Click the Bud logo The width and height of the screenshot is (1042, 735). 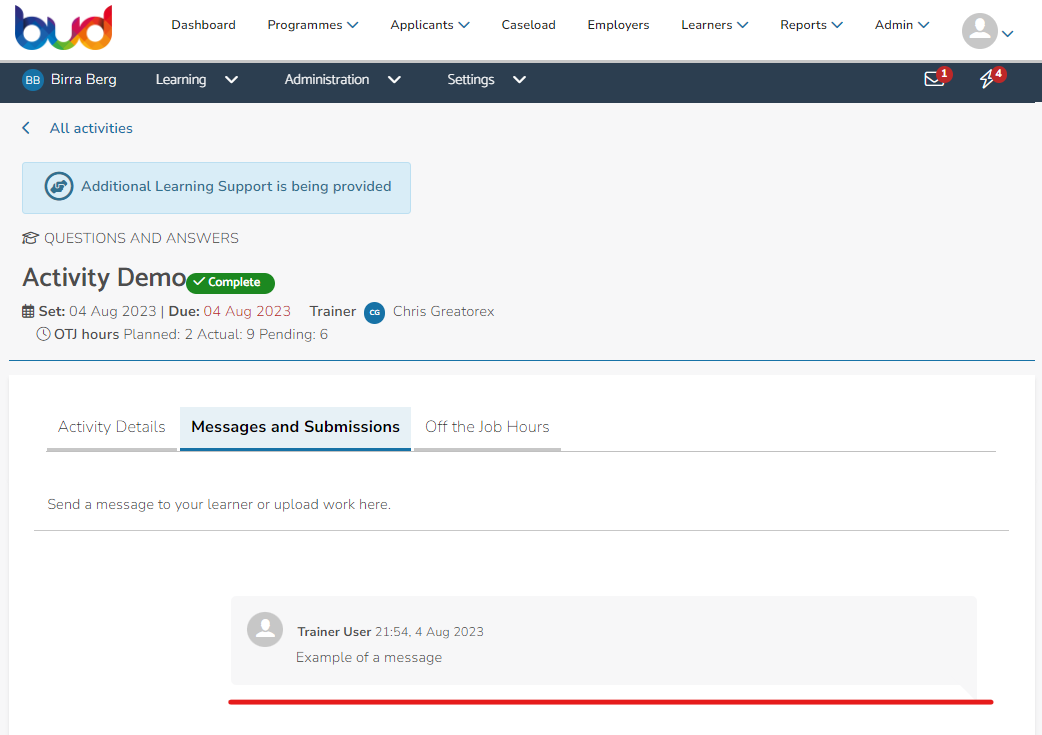click(x=63, y=28)
